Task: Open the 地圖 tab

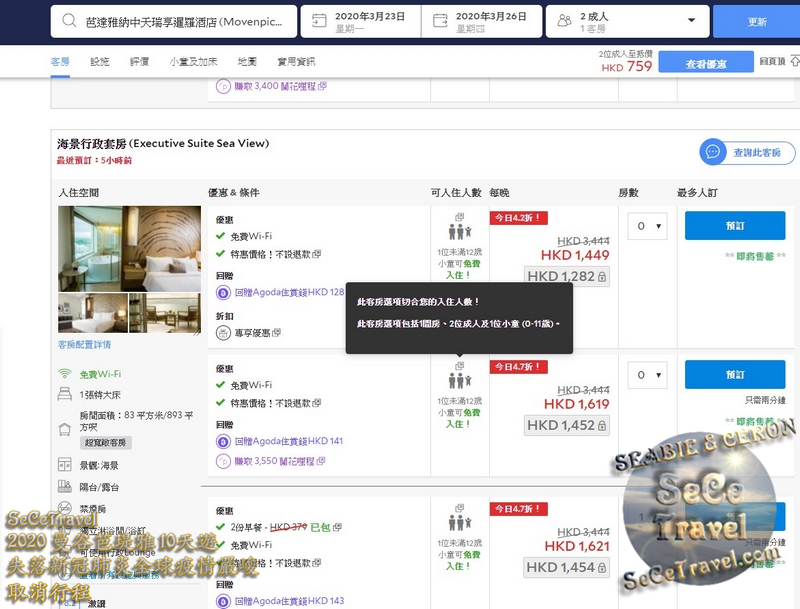Action: point(247,62)
